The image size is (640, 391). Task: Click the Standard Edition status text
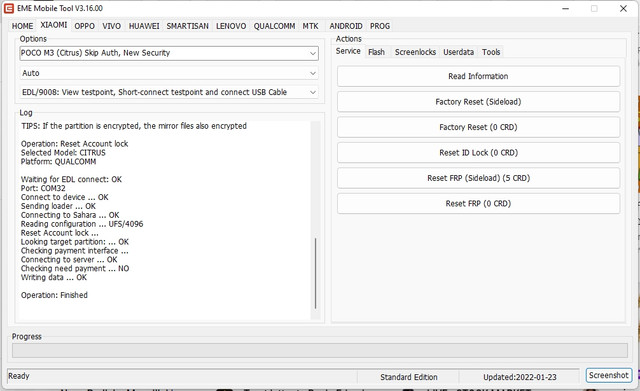pyautogui.click(x=409, y=377)
